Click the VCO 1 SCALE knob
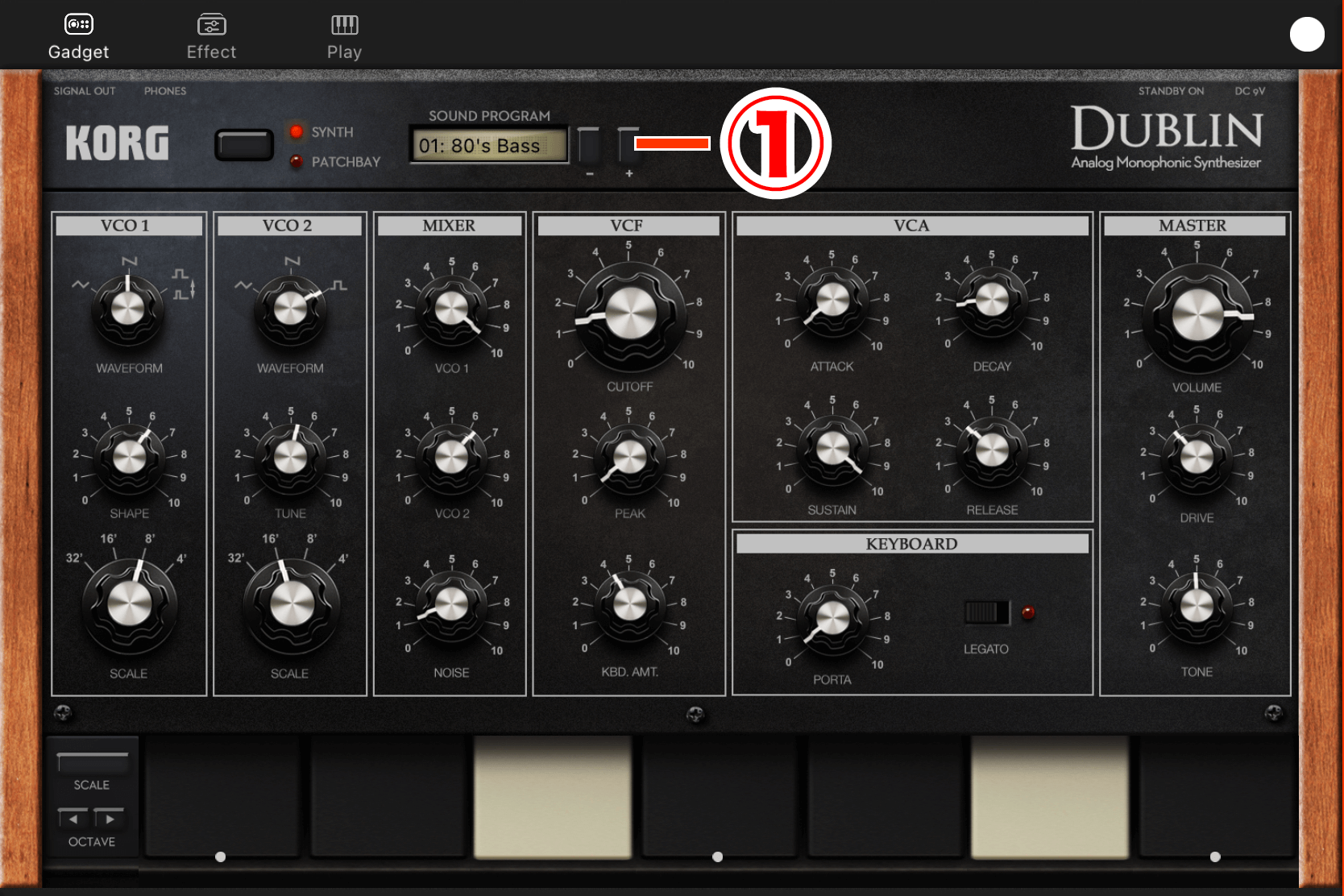The image size is (1344, 896). coord(129,604)
